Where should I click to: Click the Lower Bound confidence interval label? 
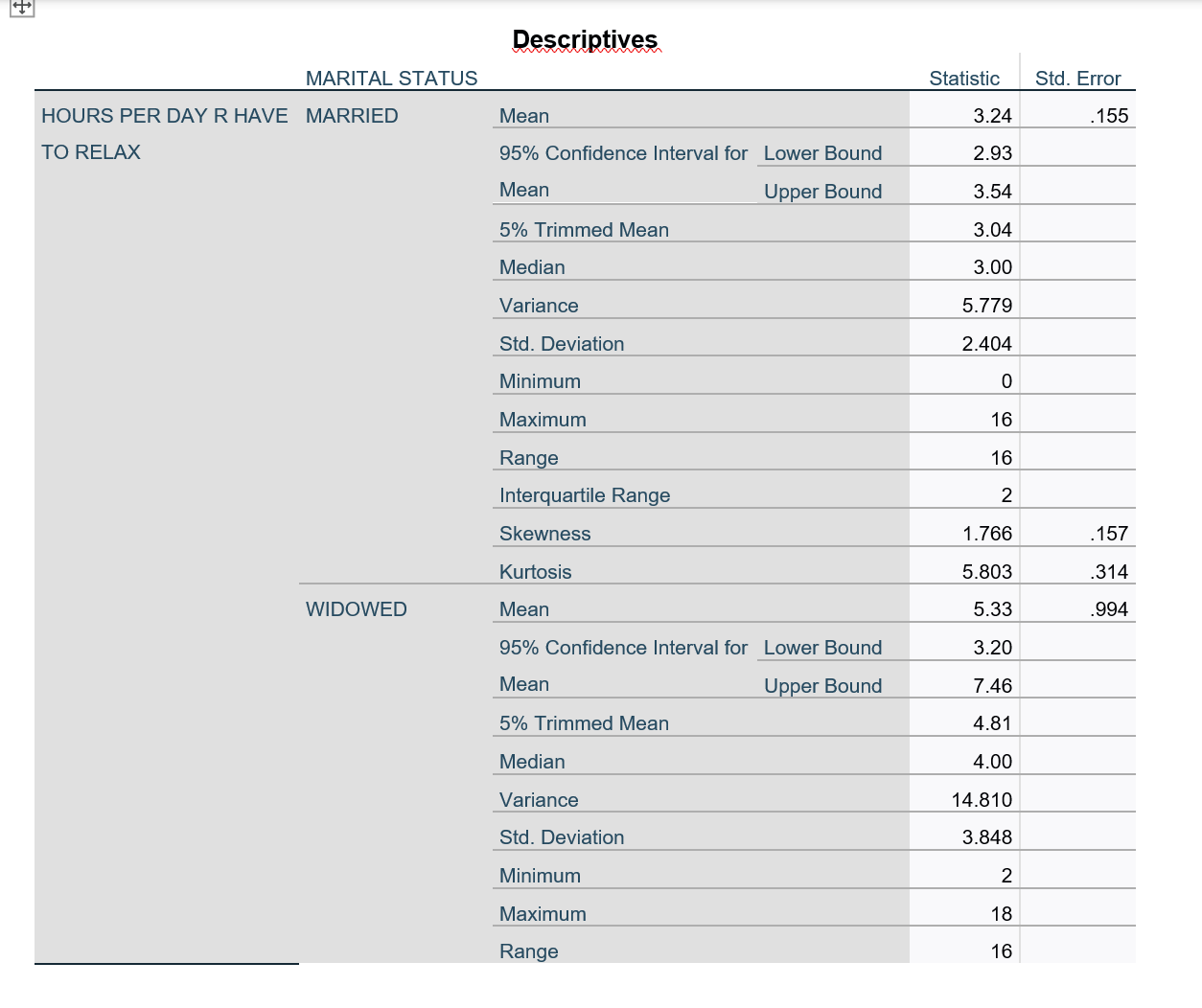(821, 153)
